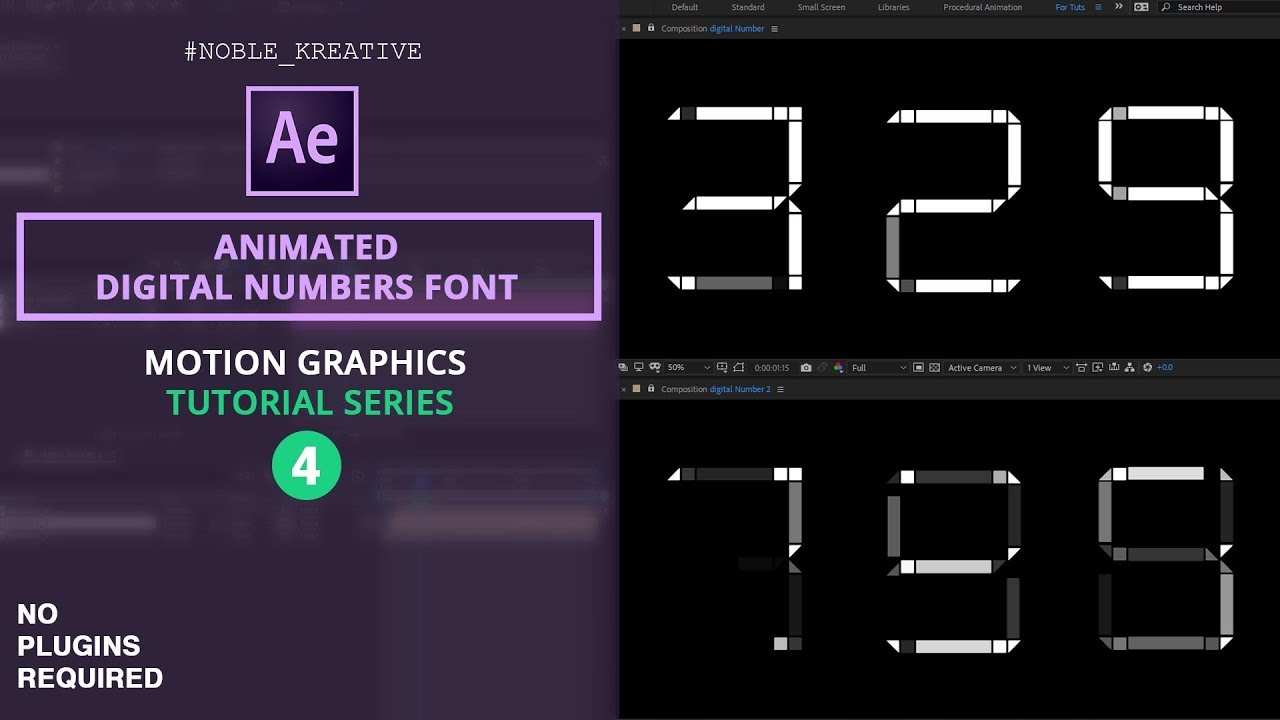
Task: Click the Toggle Pixel Aspect Ratio Correction icon
Action: click(x=1082, y=367)
